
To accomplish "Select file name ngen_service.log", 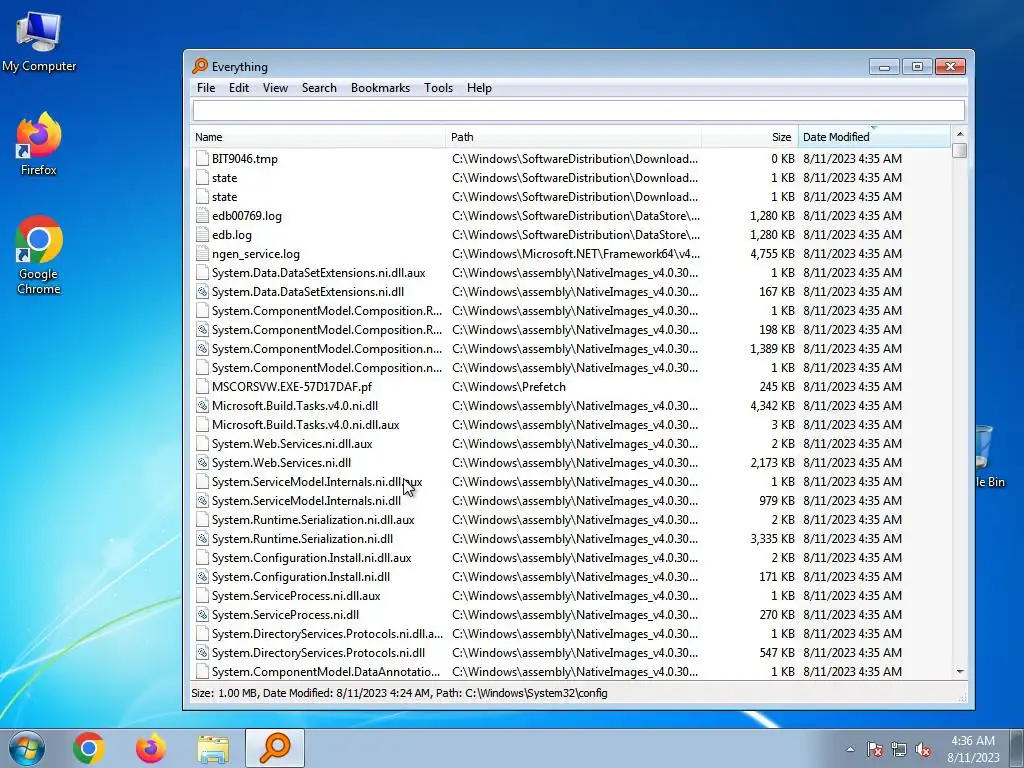I will pos(256,253).
